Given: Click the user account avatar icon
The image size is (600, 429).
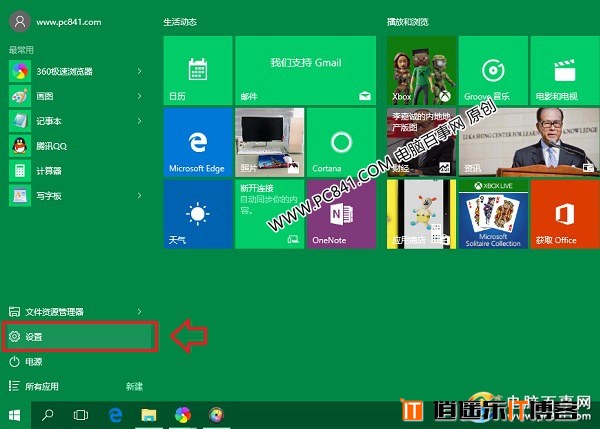Looking at the screenshot, I should [x=20, y=21].
